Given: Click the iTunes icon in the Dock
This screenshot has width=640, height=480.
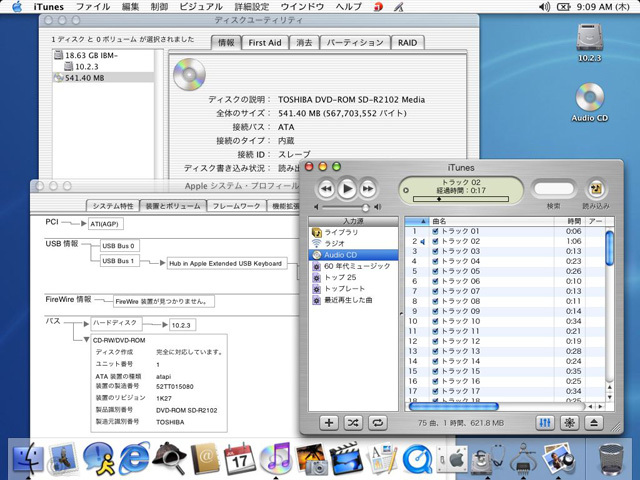Looking at the screenshot, I should point(276,458).
